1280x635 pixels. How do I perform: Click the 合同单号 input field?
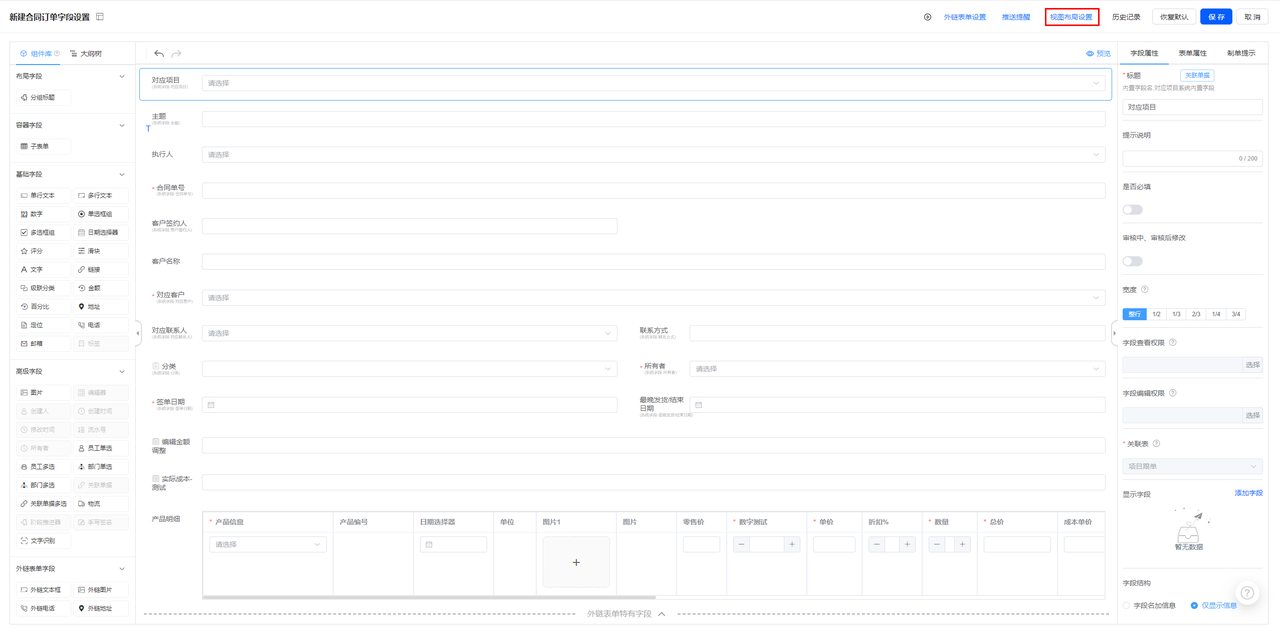tap(653, 190)
